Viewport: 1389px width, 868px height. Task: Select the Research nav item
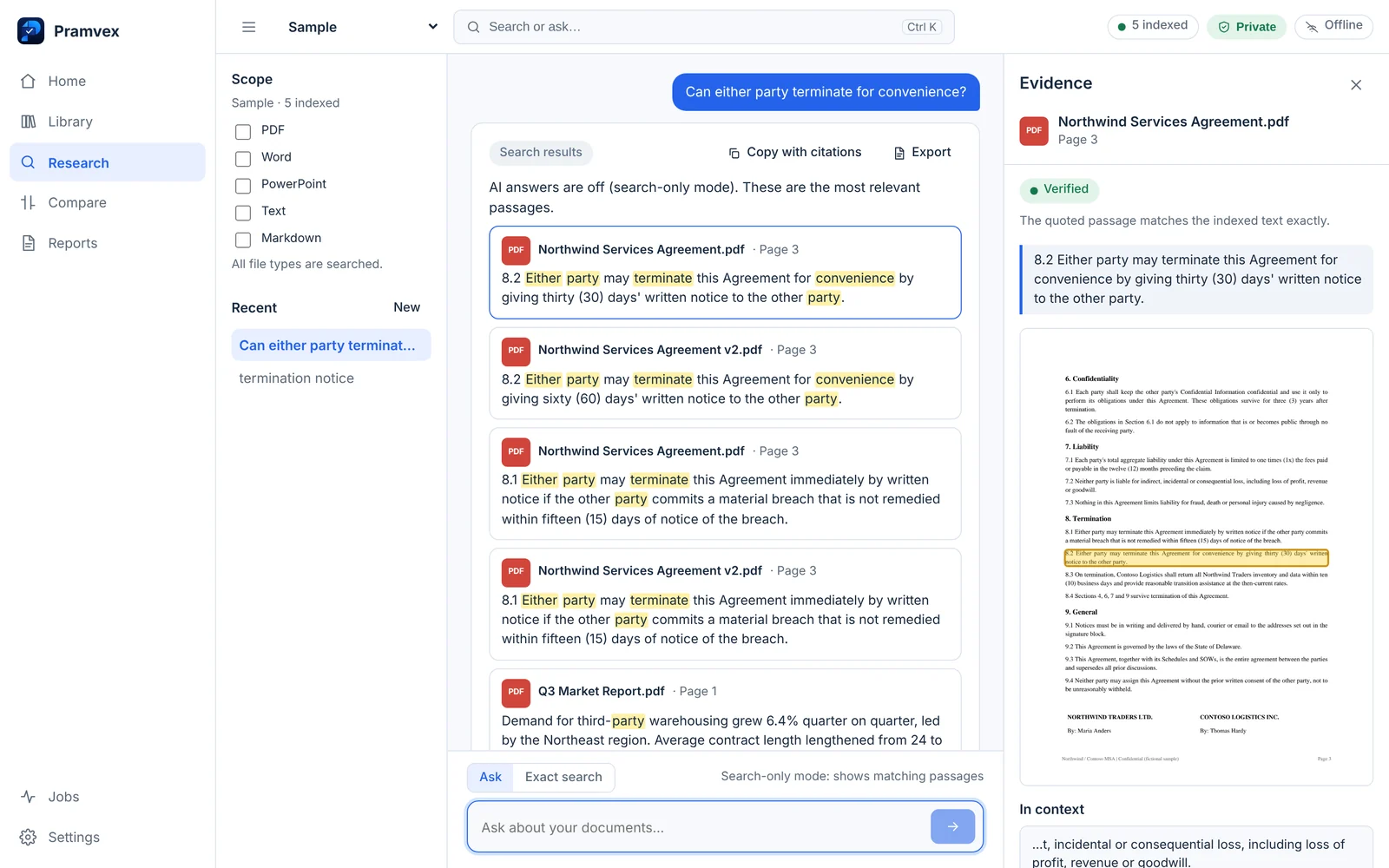[108, 162]
